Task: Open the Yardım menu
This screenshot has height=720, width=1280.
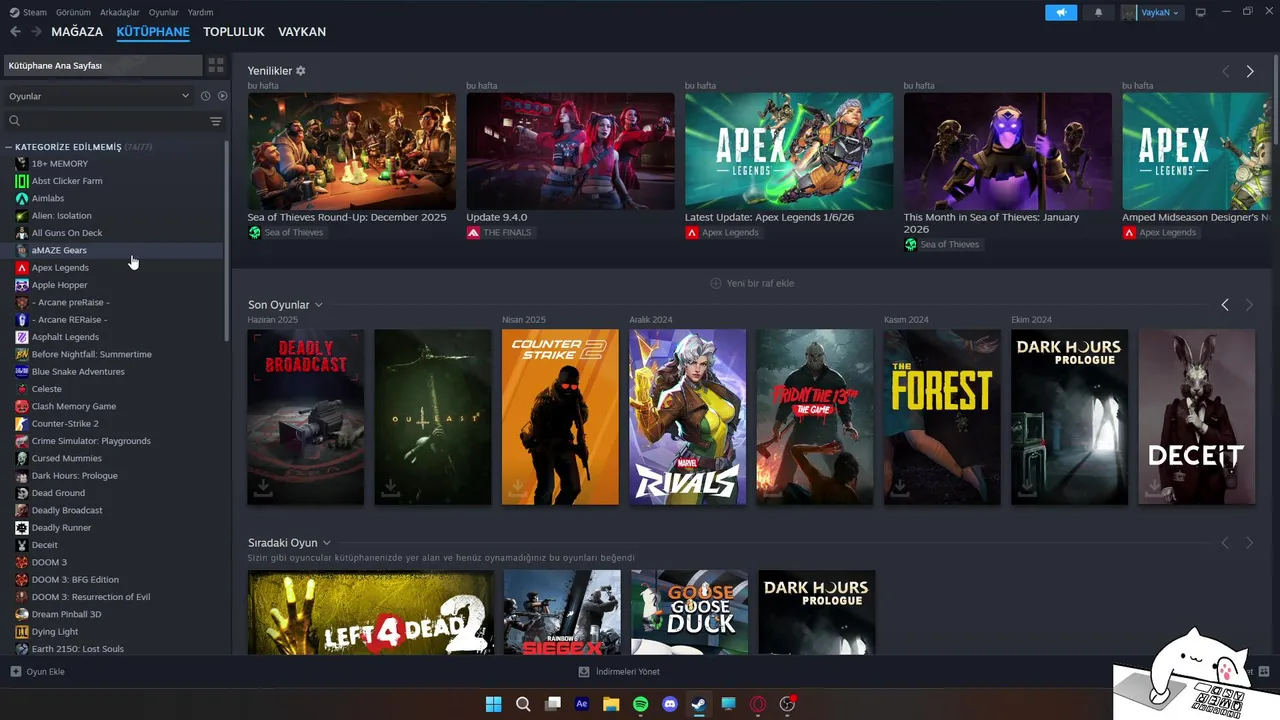Action: [200, 12]
